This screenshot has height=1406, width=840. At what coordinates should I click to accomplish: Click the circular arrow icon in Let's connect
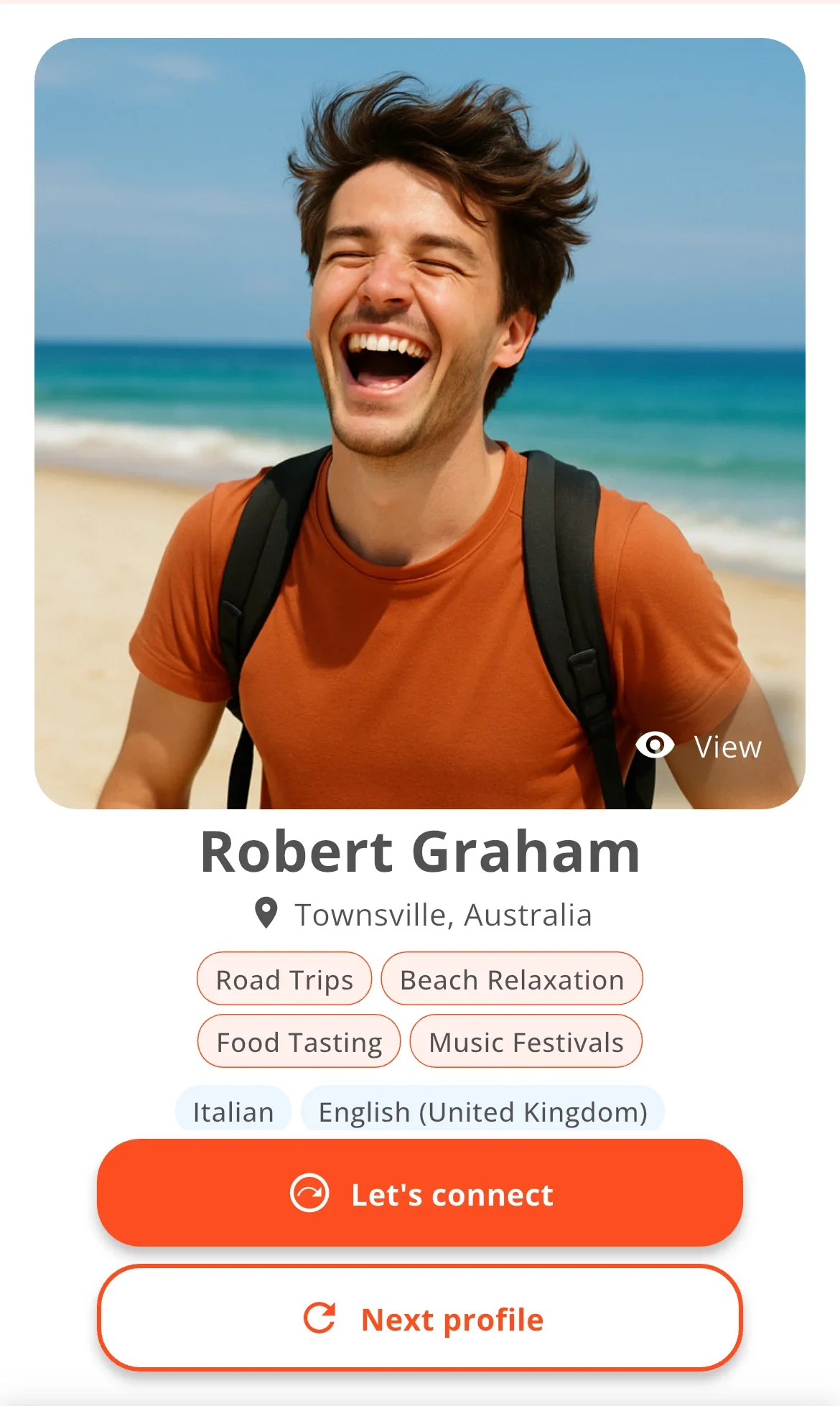309,1193
